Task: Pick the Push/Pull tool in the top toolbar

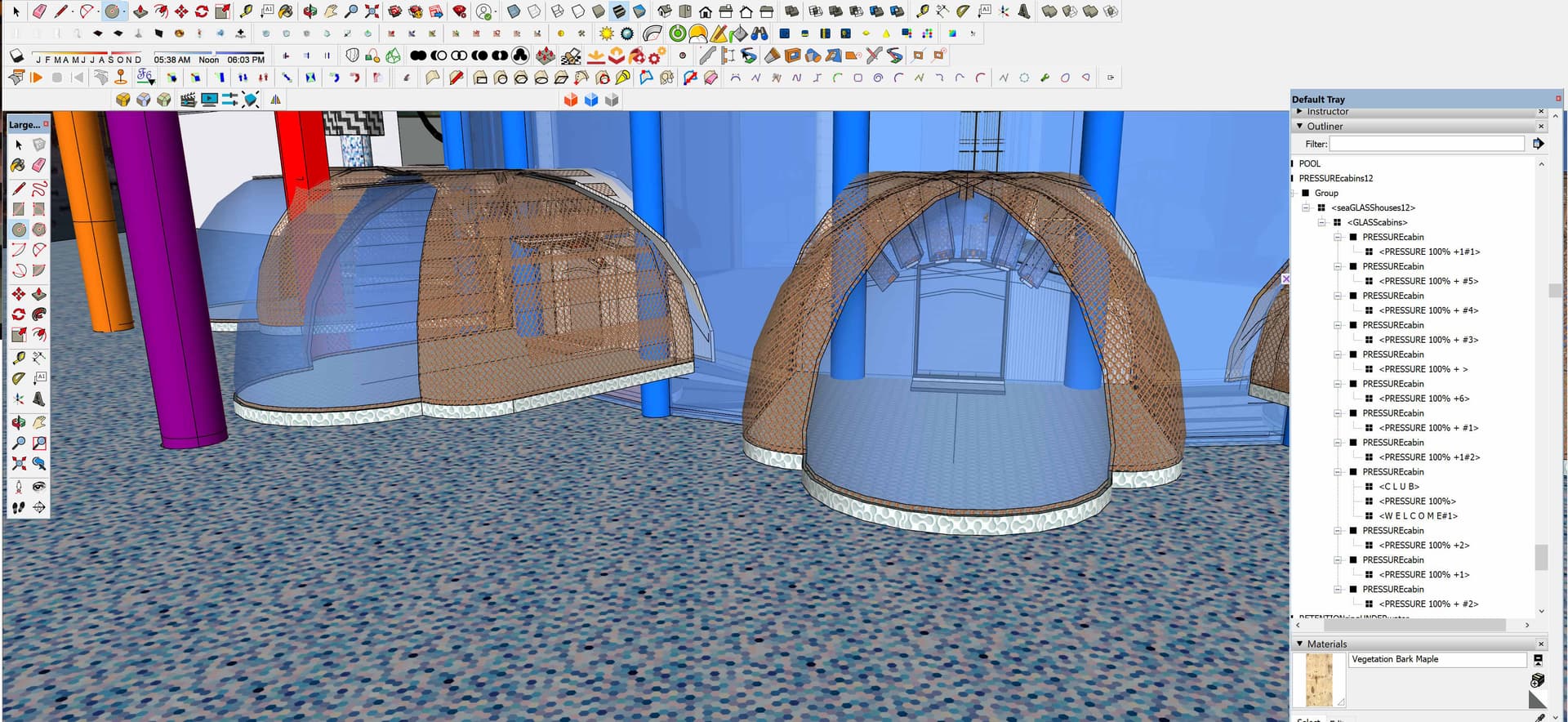Action: click(x=140, y=11)
